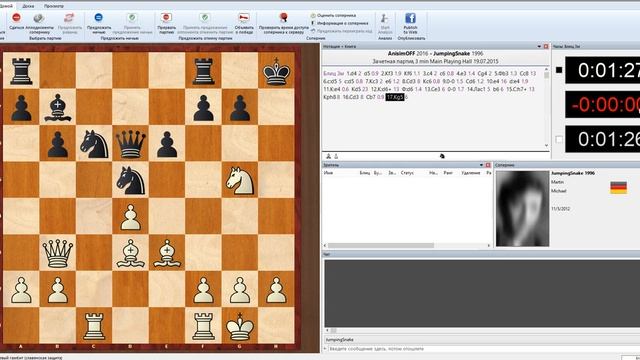Screen dimensions: 640x360
Task: Close the Зрители (spectators) panel
Action: coord(488,165)
